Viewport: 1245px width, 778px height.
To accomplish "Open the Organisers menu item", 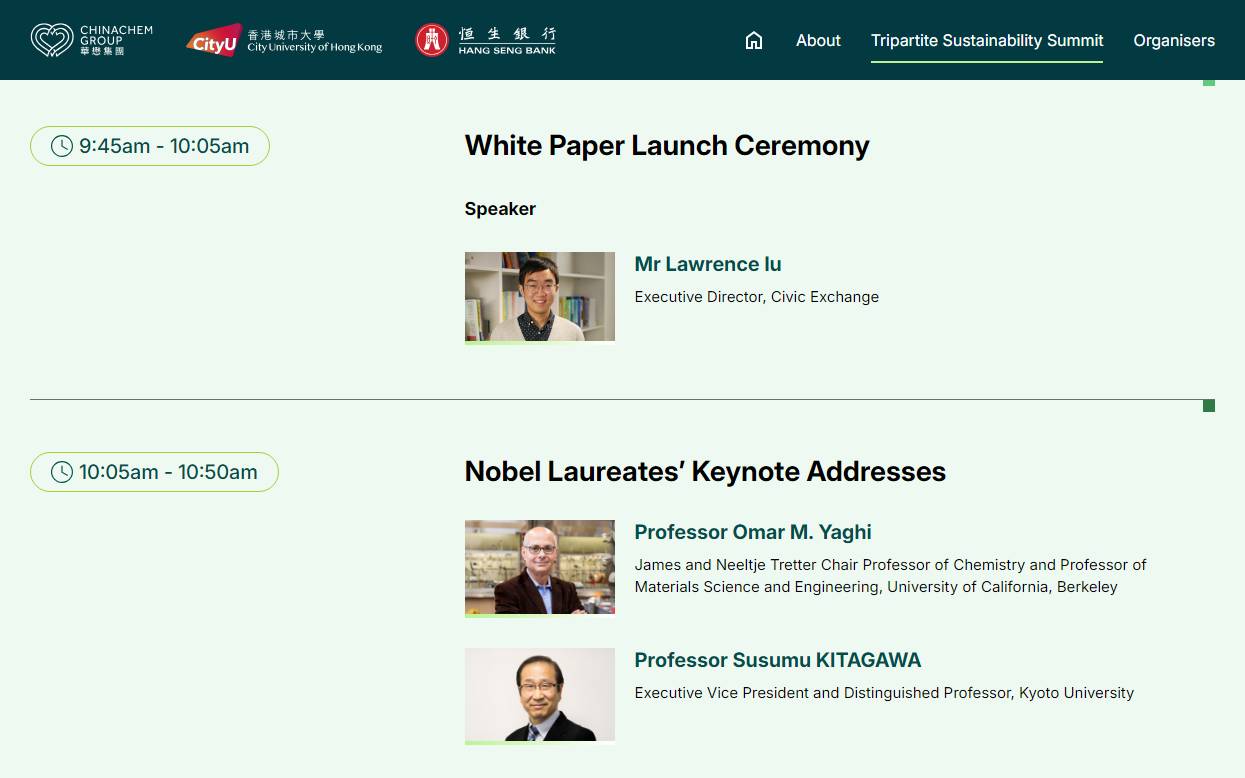I will point(1174,41).
